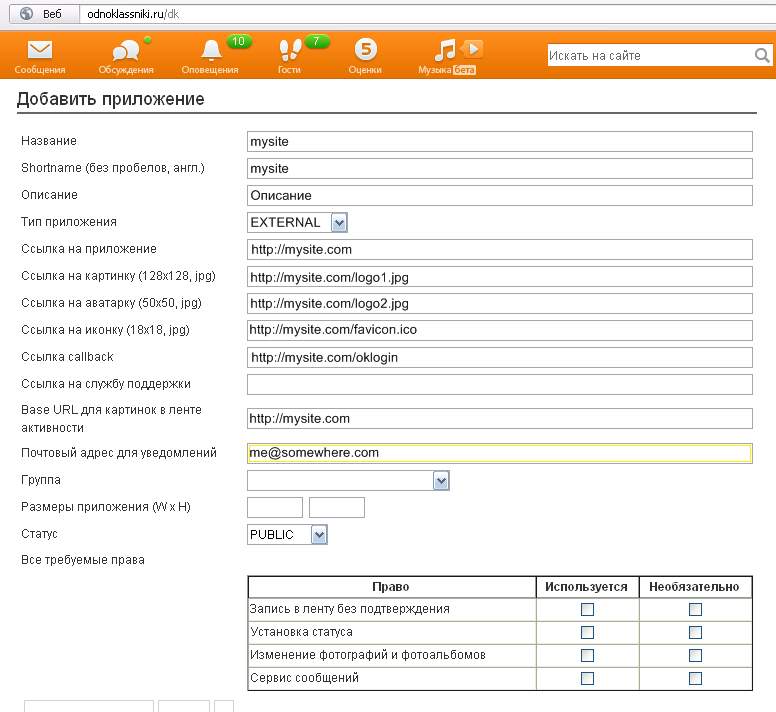Check Необязательно for Изменение фотографий и фотоальбомов
Image resolution: width=776 pixels, height=712 pixels.
(695, 656)
